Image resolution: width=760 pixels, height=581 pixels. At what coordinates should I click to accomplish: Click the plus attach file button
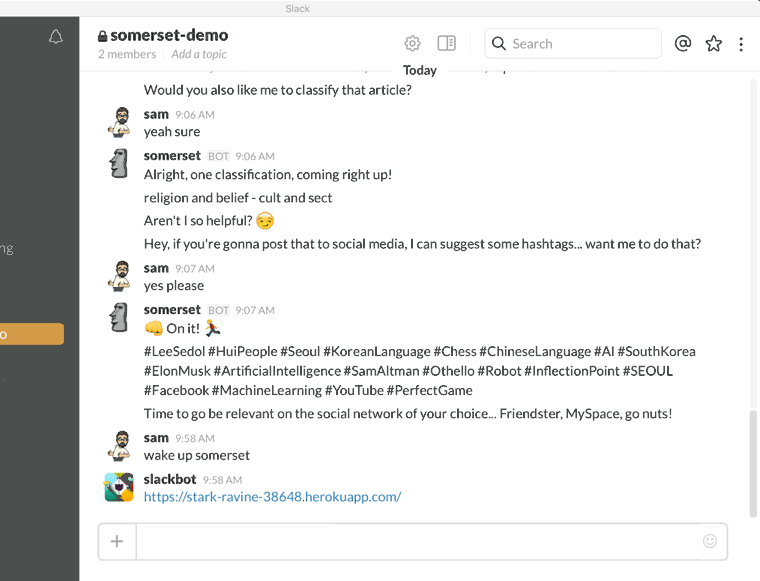pyautogui.click(x=117, y=541)
